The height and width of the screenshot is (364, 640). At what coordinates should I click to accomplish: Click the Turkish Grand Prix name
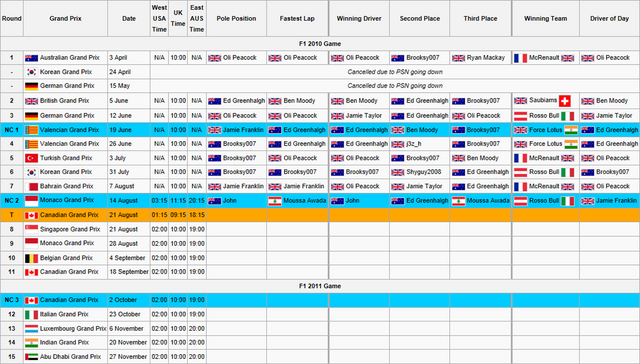point(66,158)
